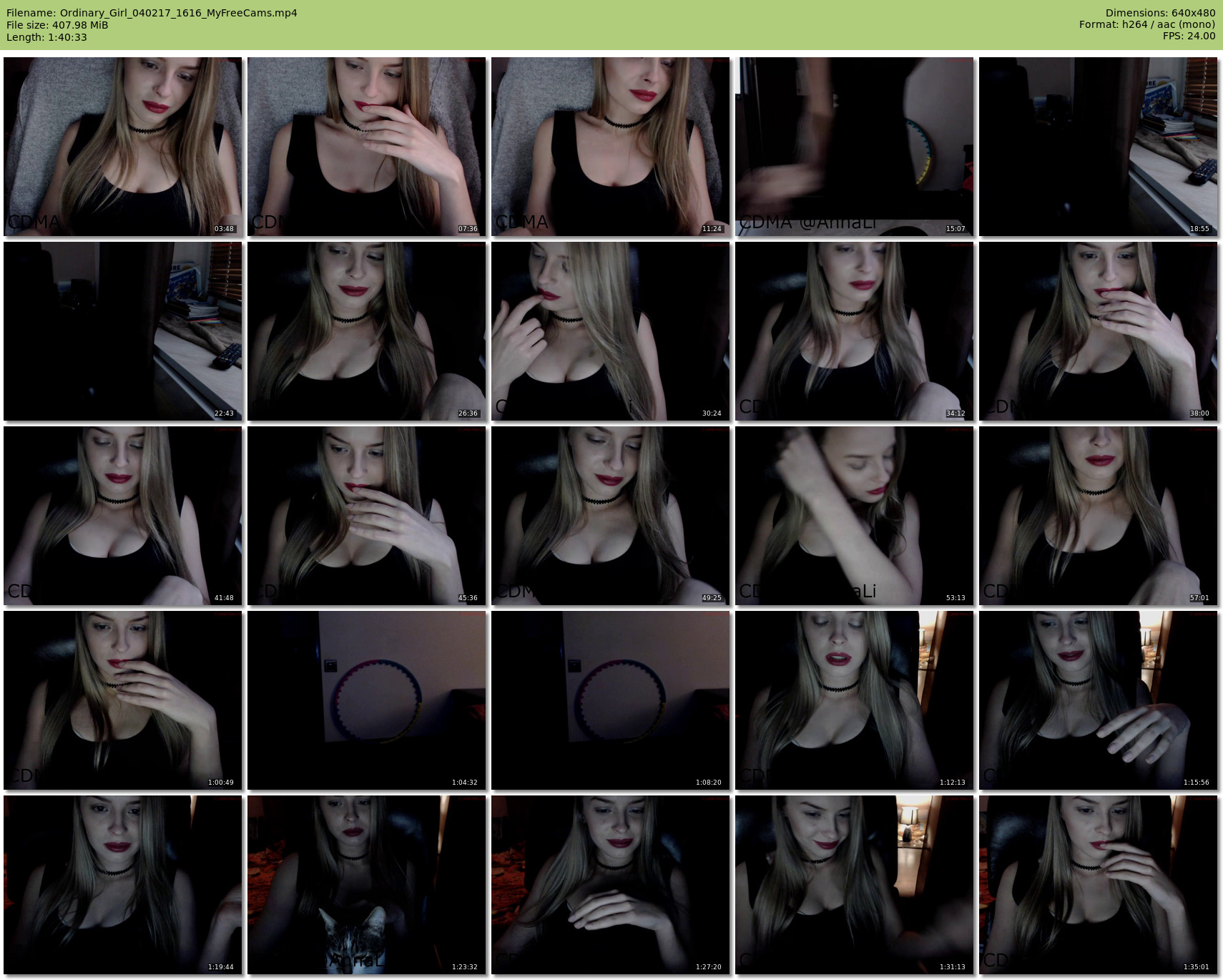Click the frame at 30:24
The width and height of the screenshot is (1223, 980).
610,331
